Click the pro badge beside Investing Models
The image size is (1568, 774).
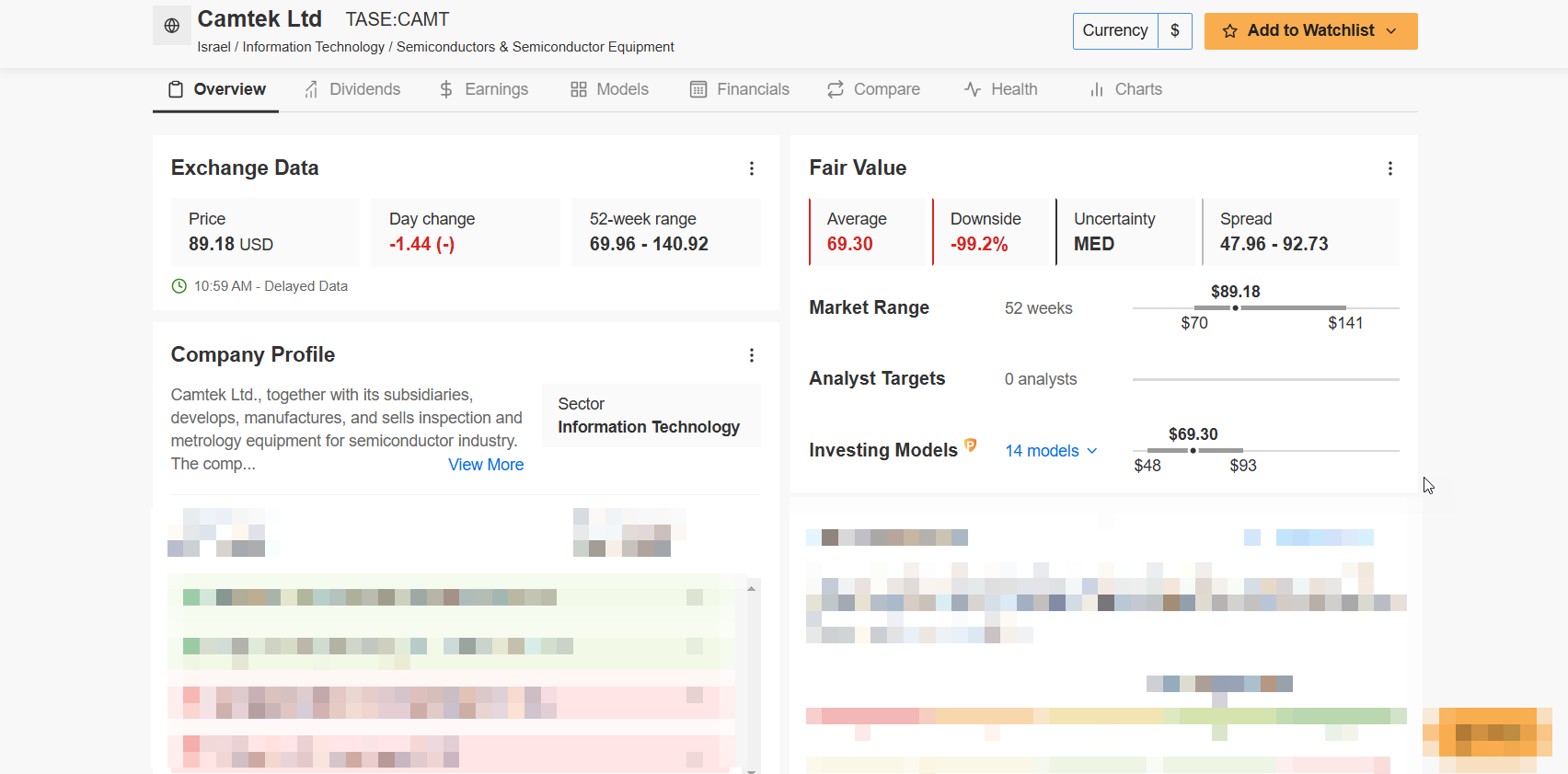tap(971, 446)
